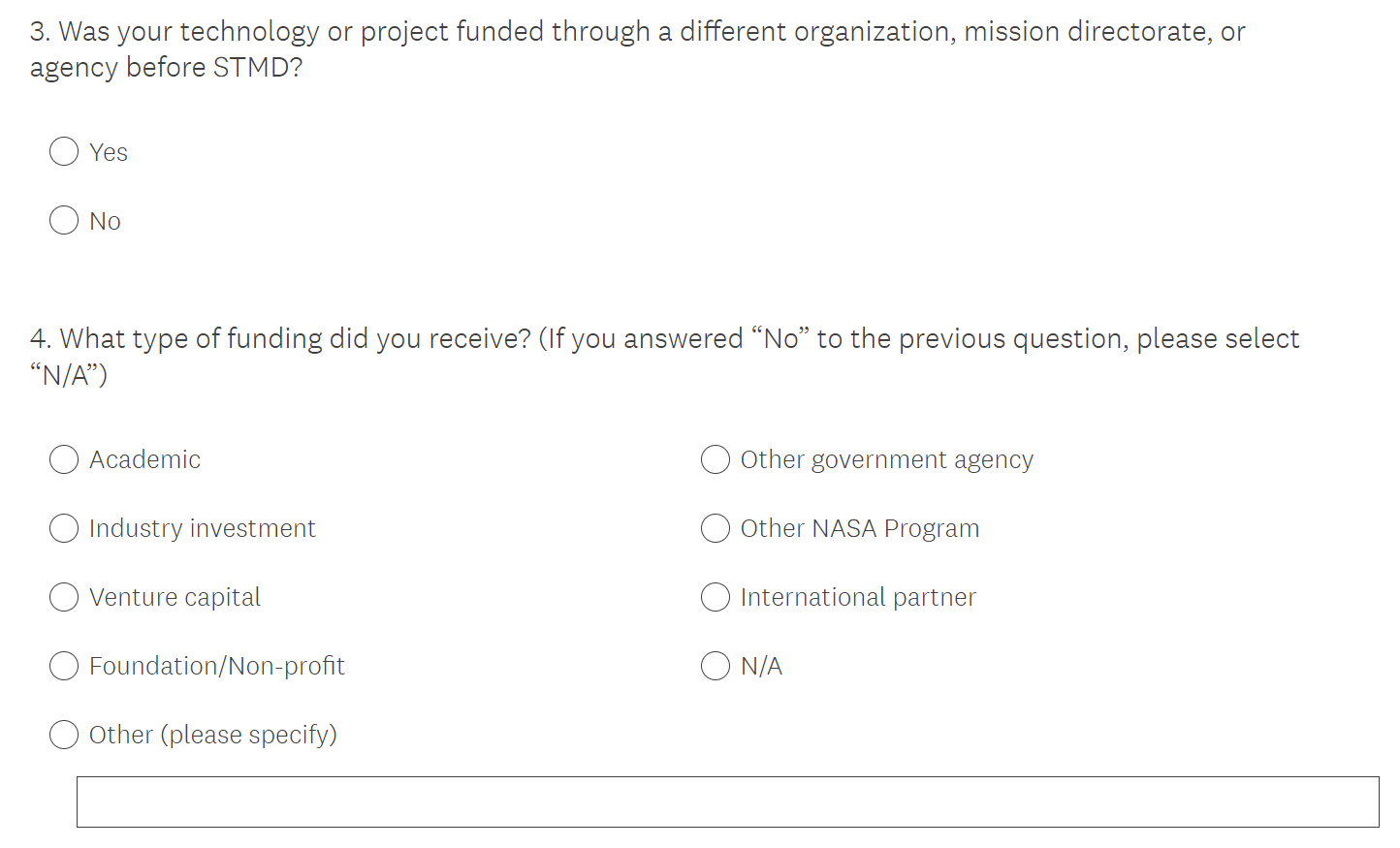Select the Venture capital radio button
The height and width of the screenshot is (848, 1400).
click(x=64, y=597)
